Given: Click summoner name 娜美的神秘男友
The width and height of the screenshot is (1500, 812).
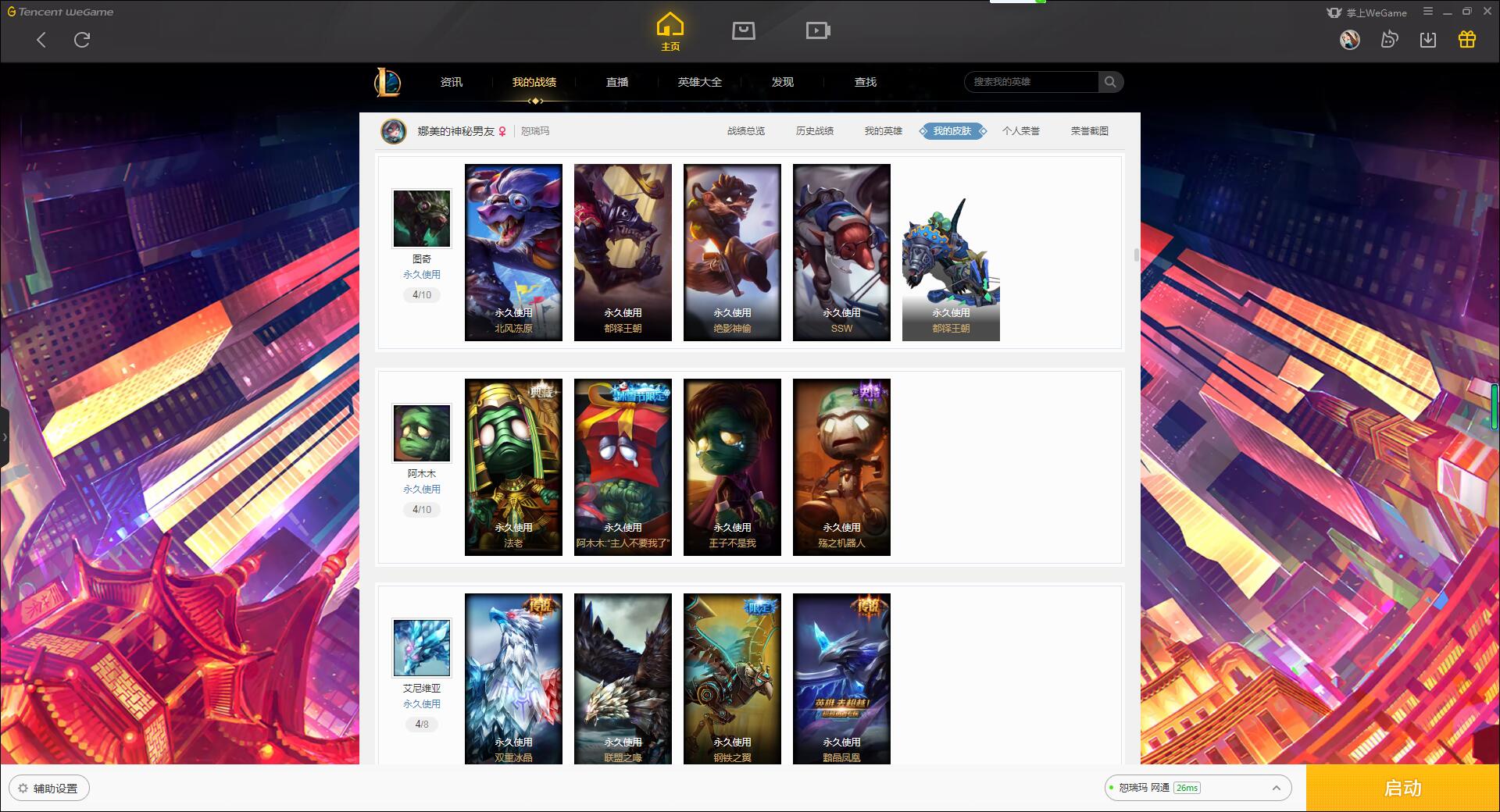Looking at the screenshot, I should pos(455,131).
